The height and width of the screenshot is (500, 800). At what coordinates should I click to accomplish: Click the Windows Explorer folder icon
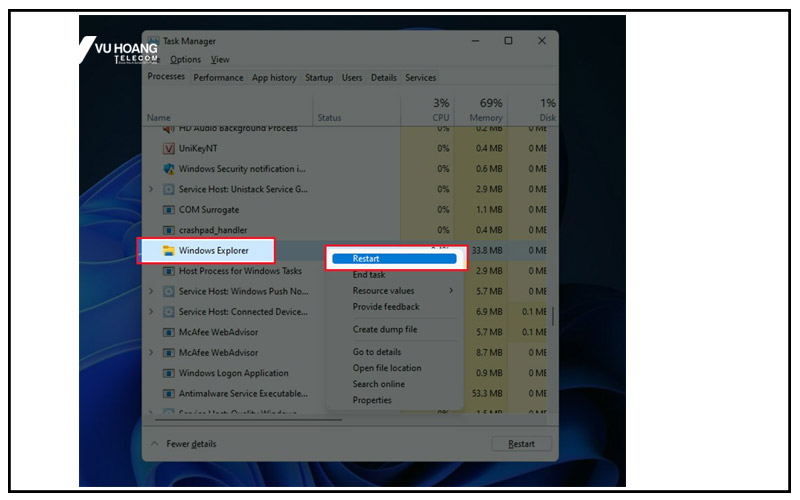[168, 251]
